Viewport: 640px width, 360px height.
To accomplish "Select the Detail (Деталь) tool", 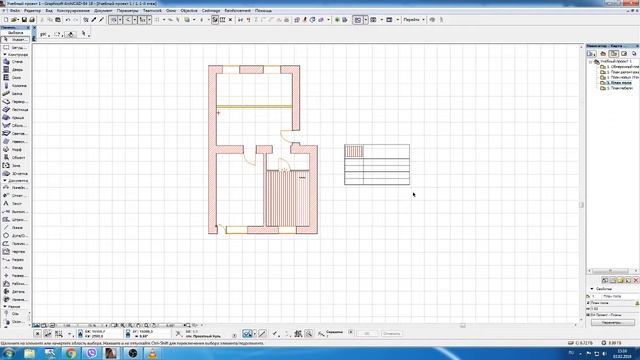I will pos(15,292).
